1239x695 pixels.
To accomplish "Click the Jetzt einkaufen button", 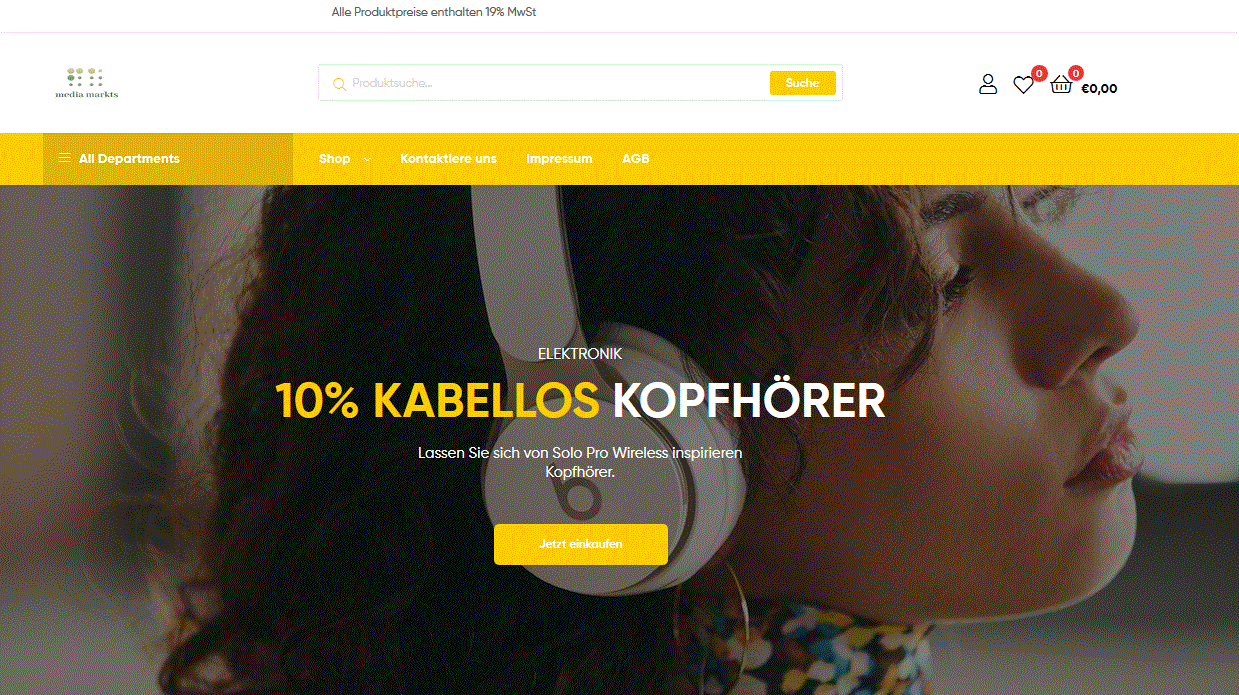I will (x=581, y=544).
